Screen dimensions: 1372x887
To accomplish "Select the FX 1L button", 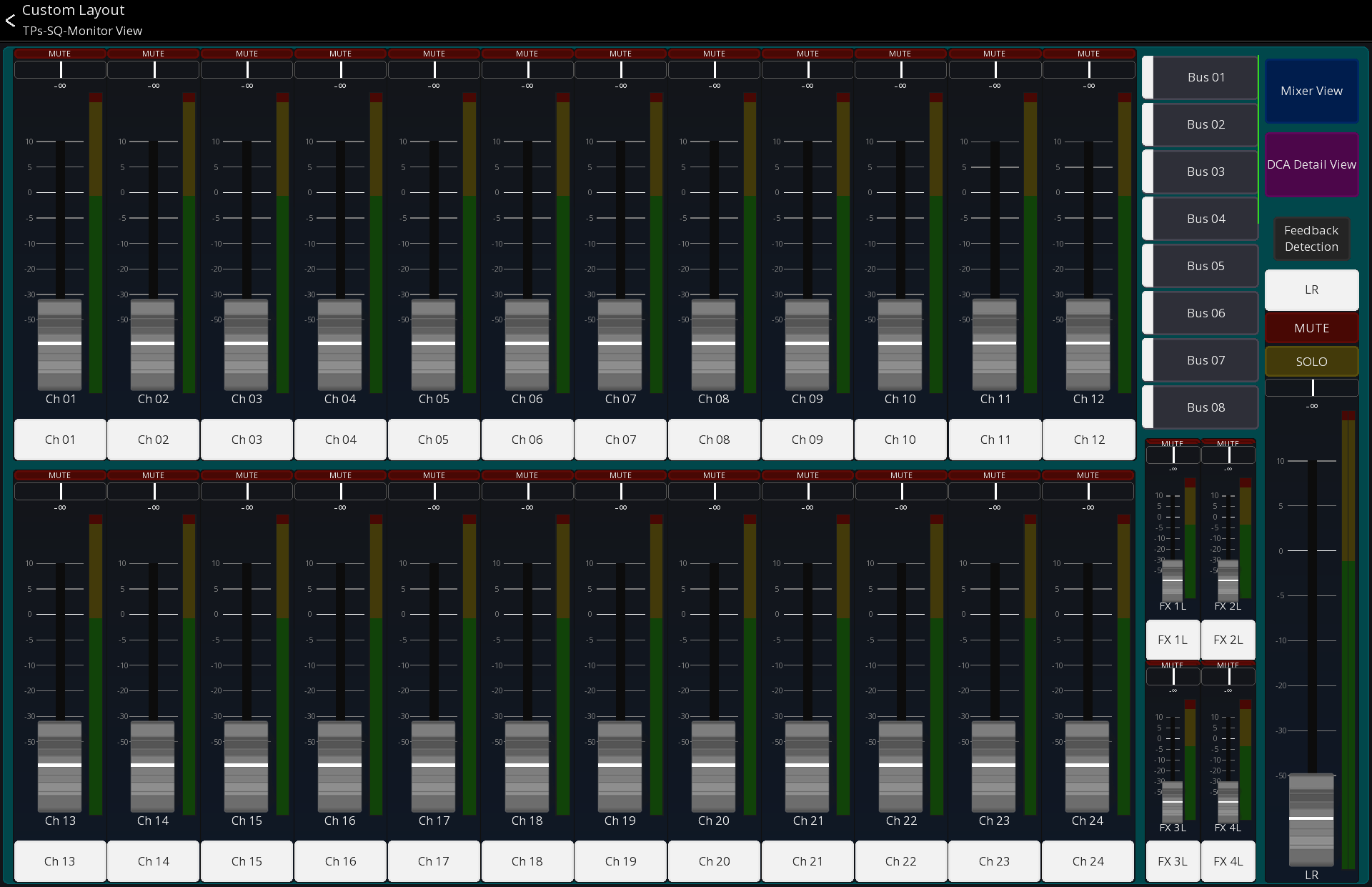I will tap(1173, 640).
